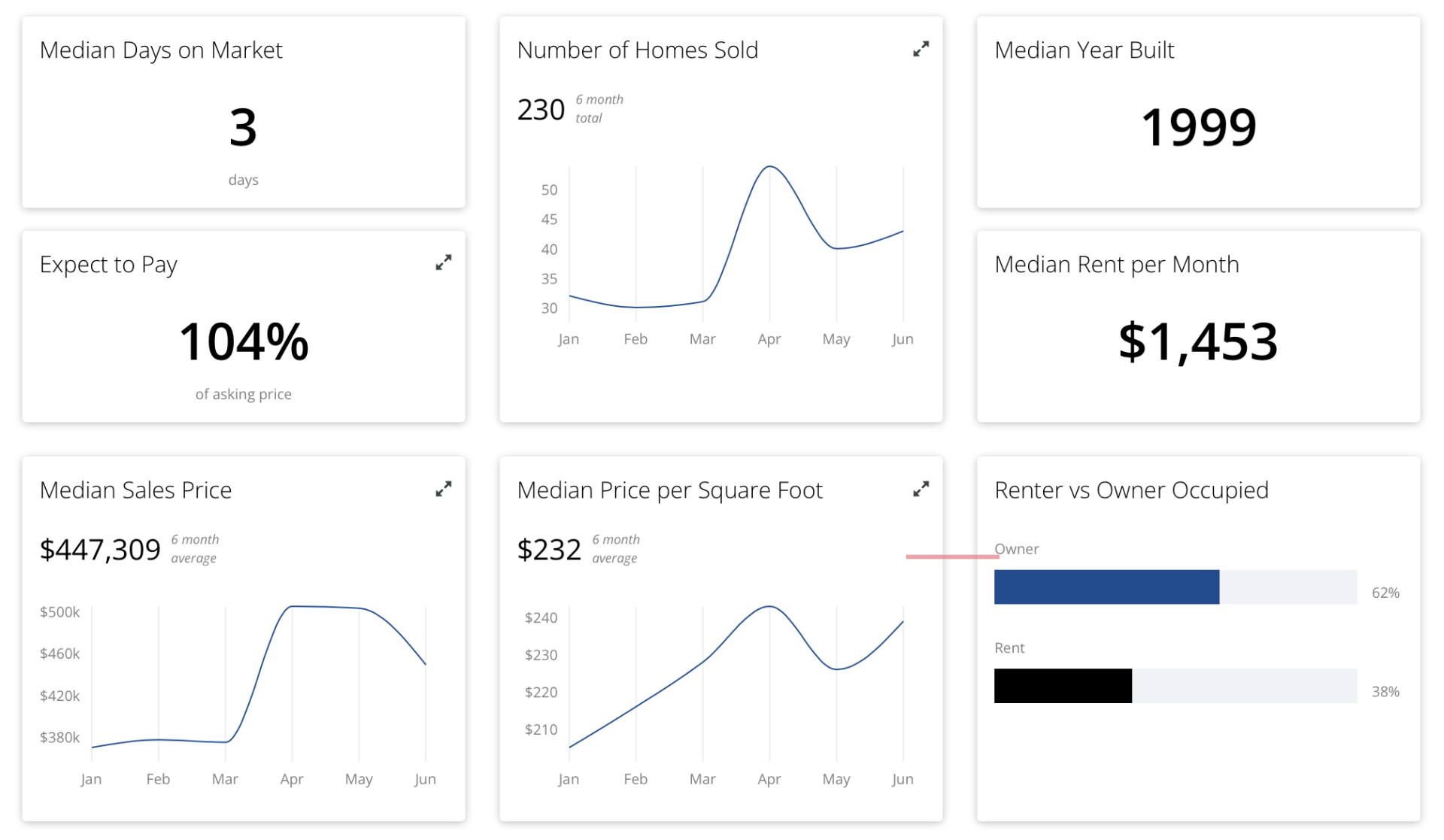Image resolution: width=1444 pixels, height=840 pixels.
Task: Click the 62% owner percentage label
Action: [x=1385, y=593]
